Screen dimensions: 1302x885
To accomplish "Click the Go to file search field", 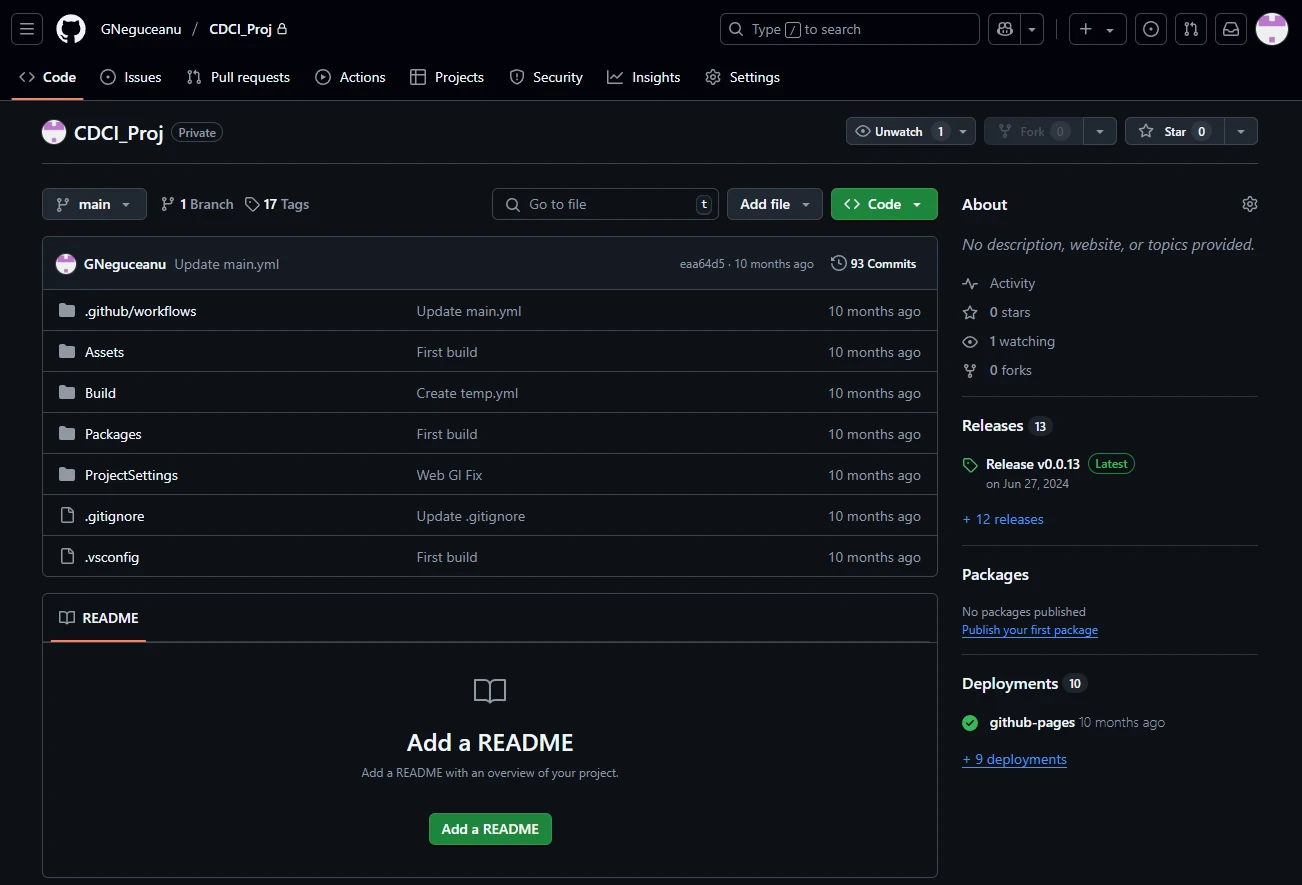I will [604, 203].
